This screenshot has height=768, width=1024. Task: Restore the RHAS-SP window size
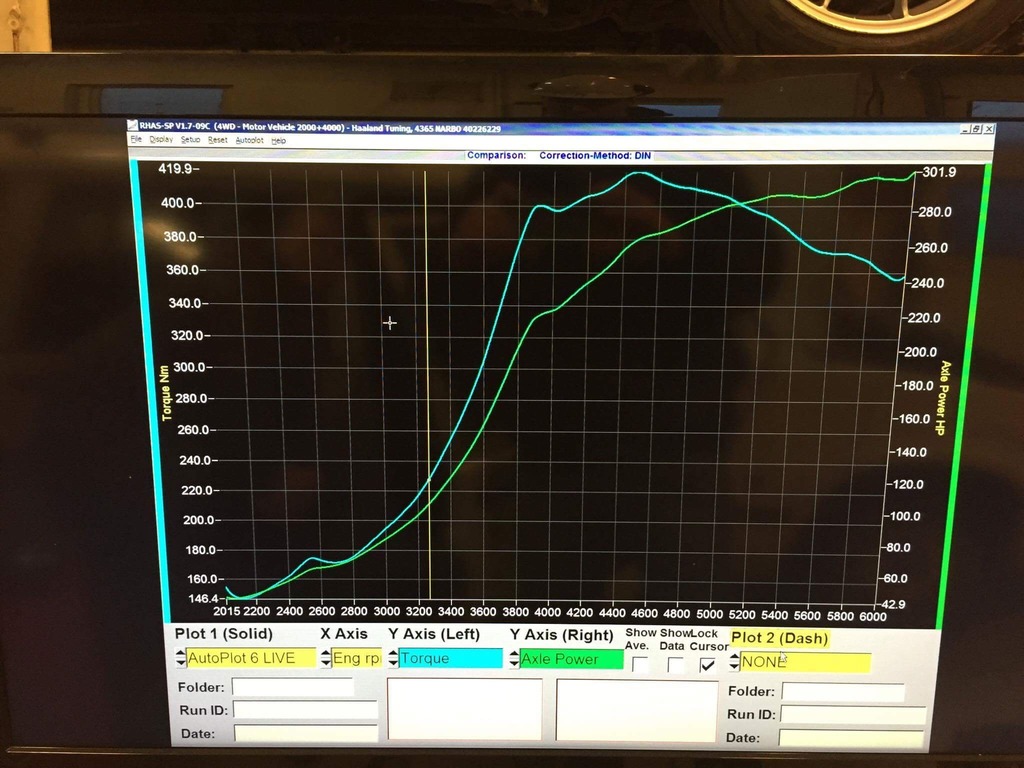point(976,129)
